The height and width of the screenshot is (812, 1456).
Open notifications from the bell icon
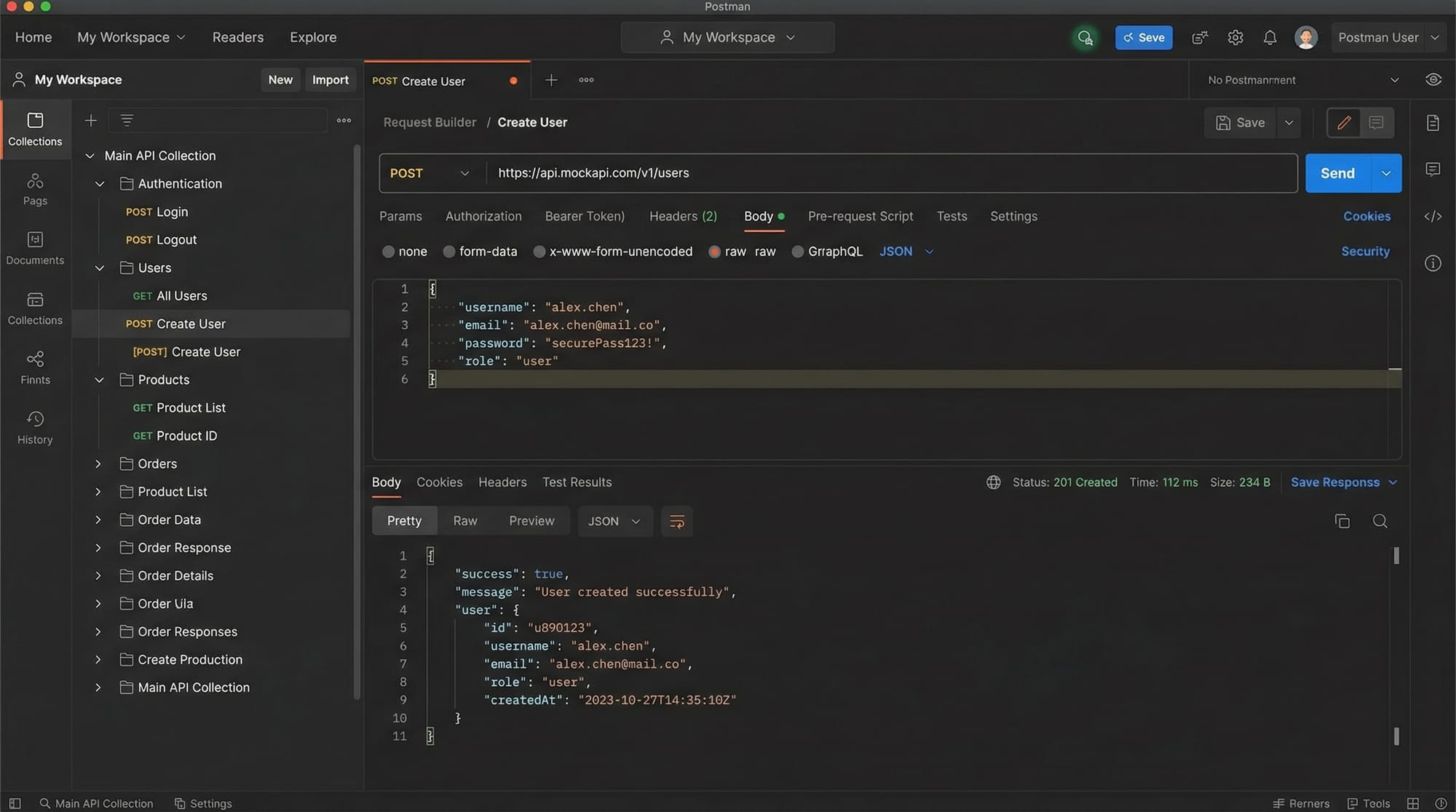1270,37
